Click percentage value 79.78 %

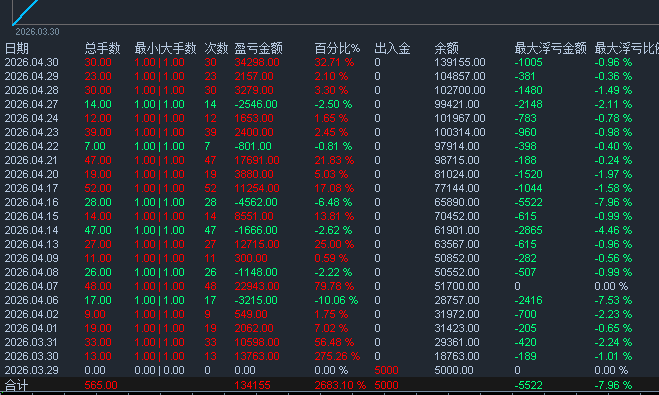click(334, 287)
